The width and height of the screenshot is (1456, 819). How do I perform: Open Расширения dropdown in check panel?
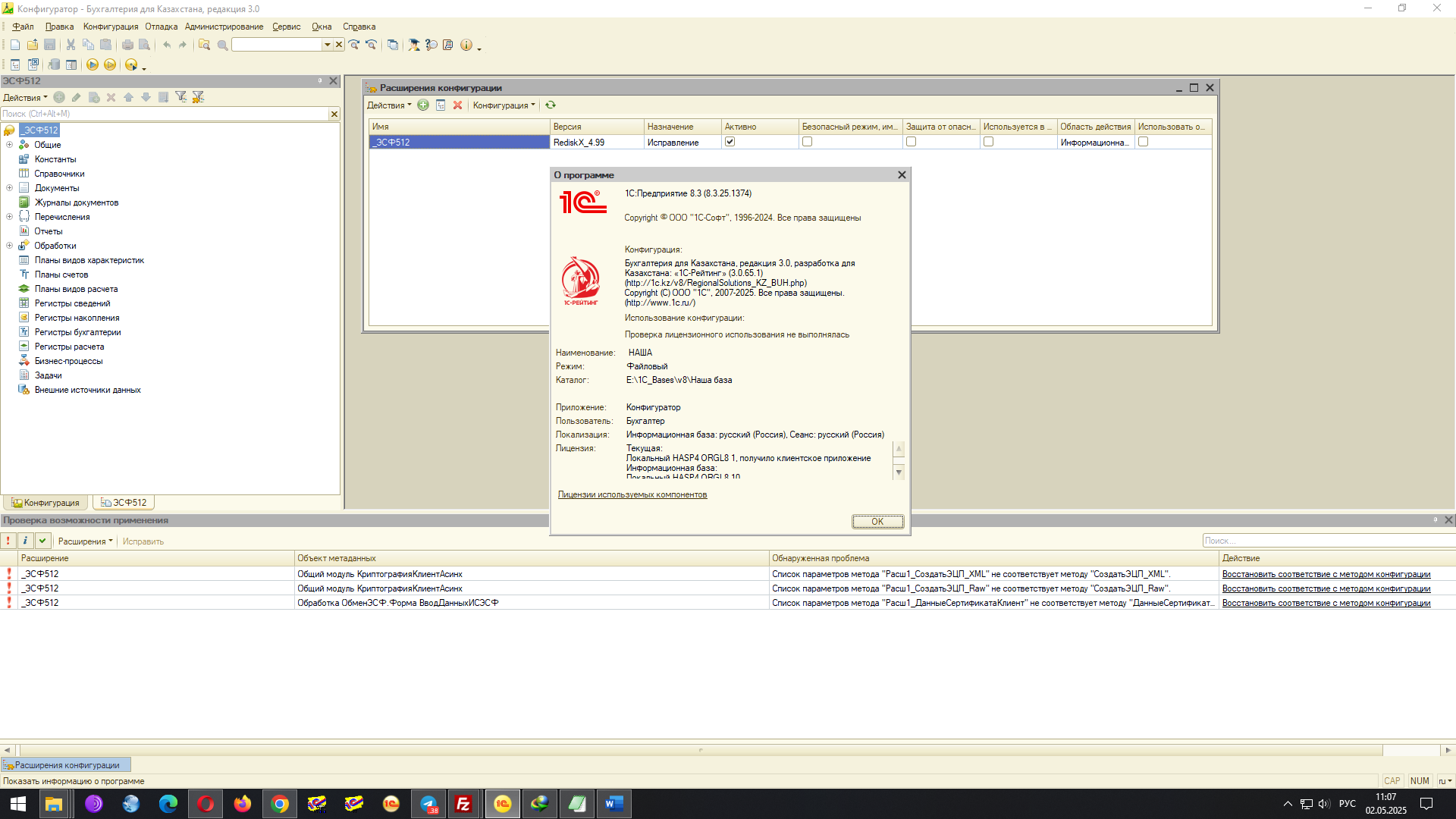(x=85, y=541)
